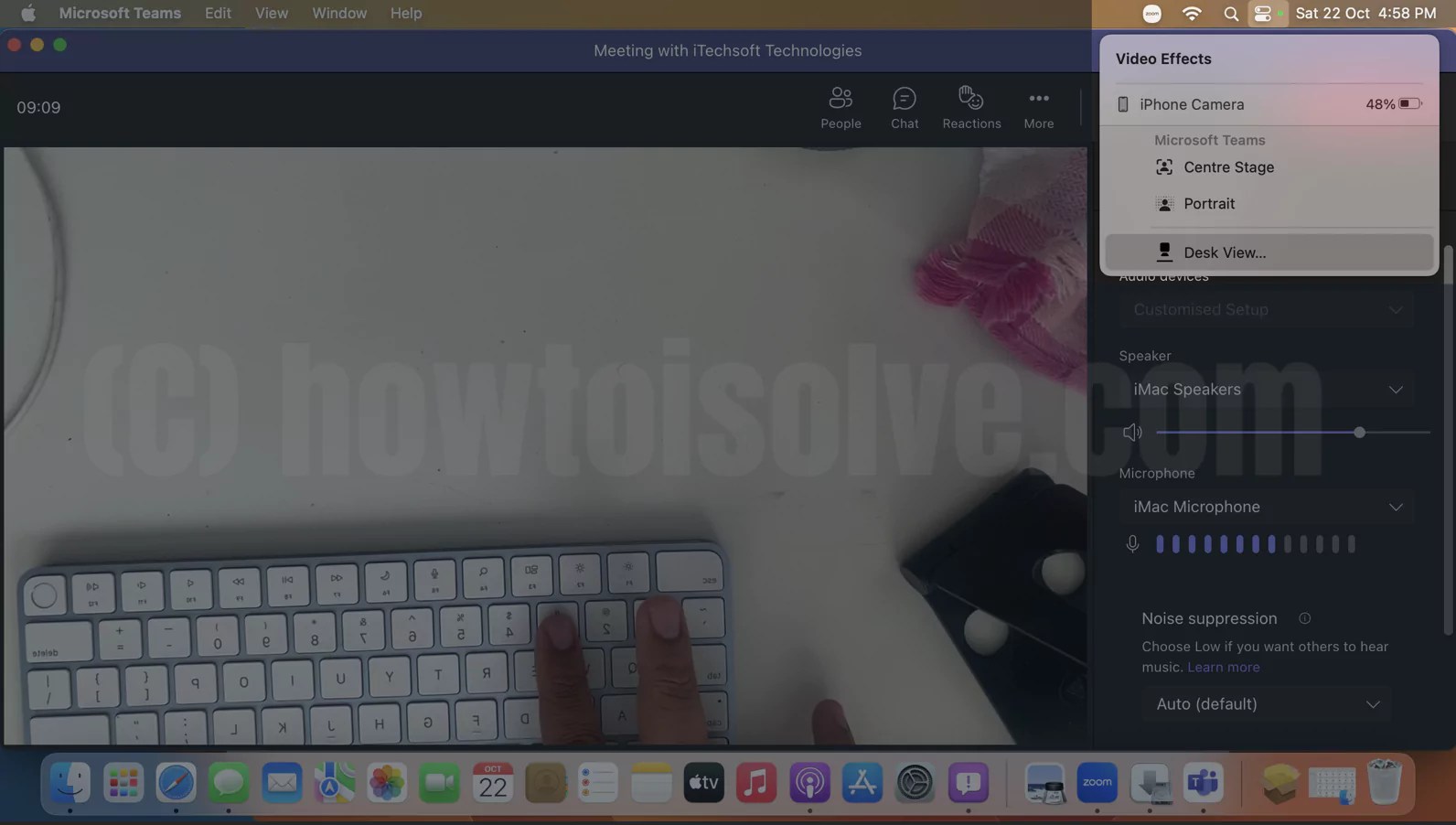Open Reminders from the Dock
The image size is (1456, 825).
tap(598, 783)
